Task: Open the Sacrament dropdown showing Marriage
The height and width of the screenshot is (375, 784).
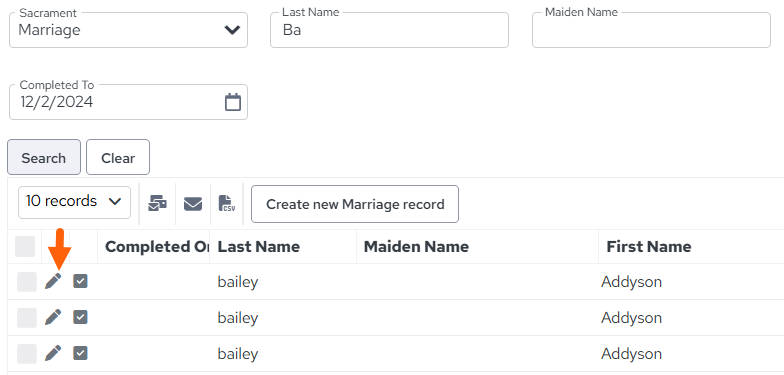Action: (x=128, y=30)
